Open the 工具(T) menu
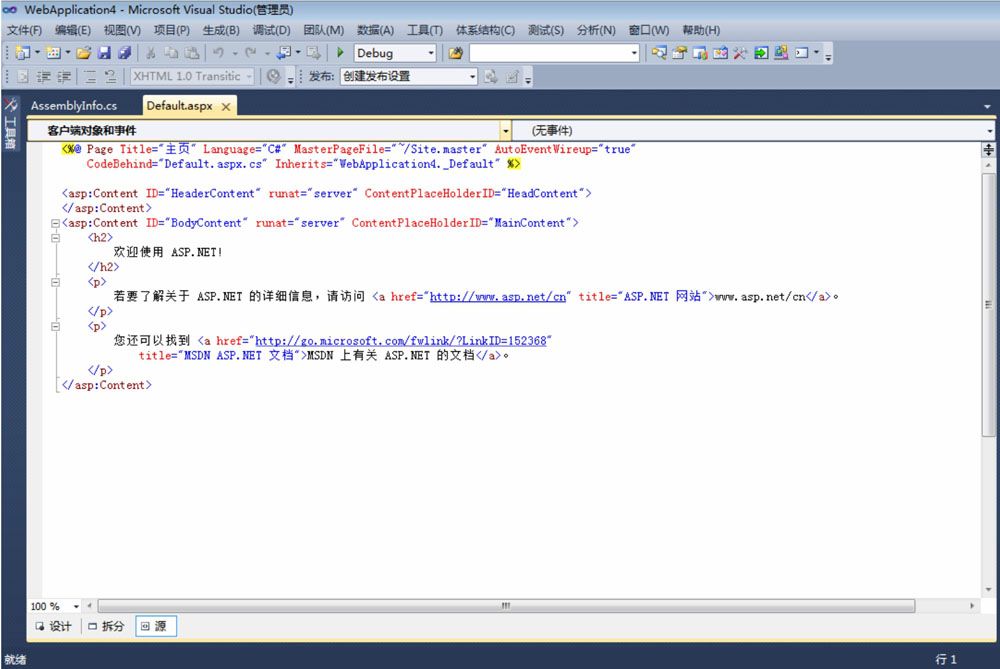Viewport: 1000px width, 669px height. point(425,30)
